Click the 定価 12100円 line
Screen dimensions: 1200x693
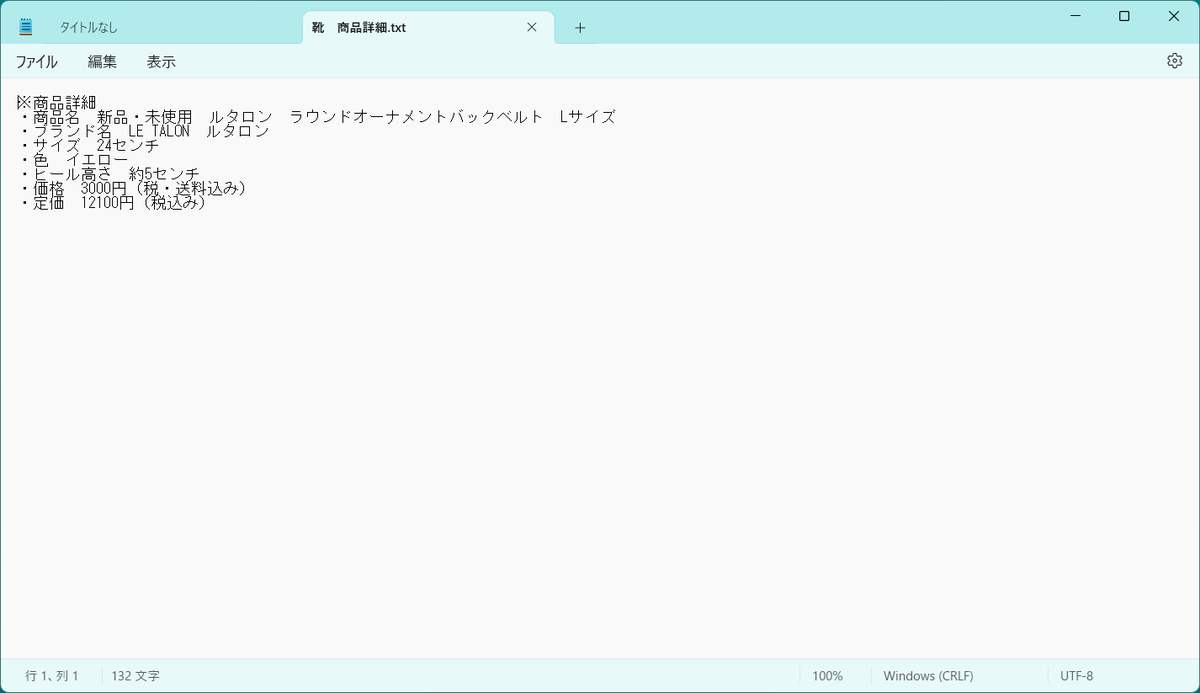(112, 203)
